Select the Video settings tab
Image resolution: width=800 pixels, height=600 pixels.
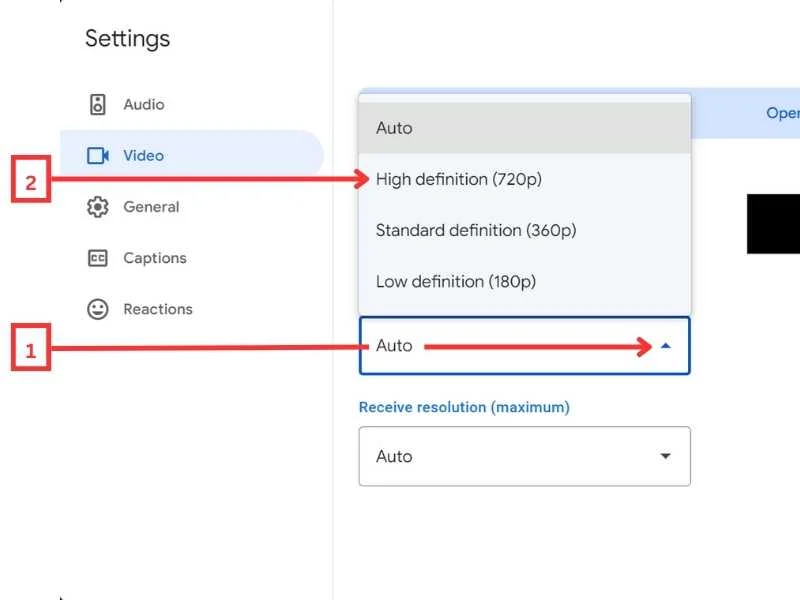(192, 156)
